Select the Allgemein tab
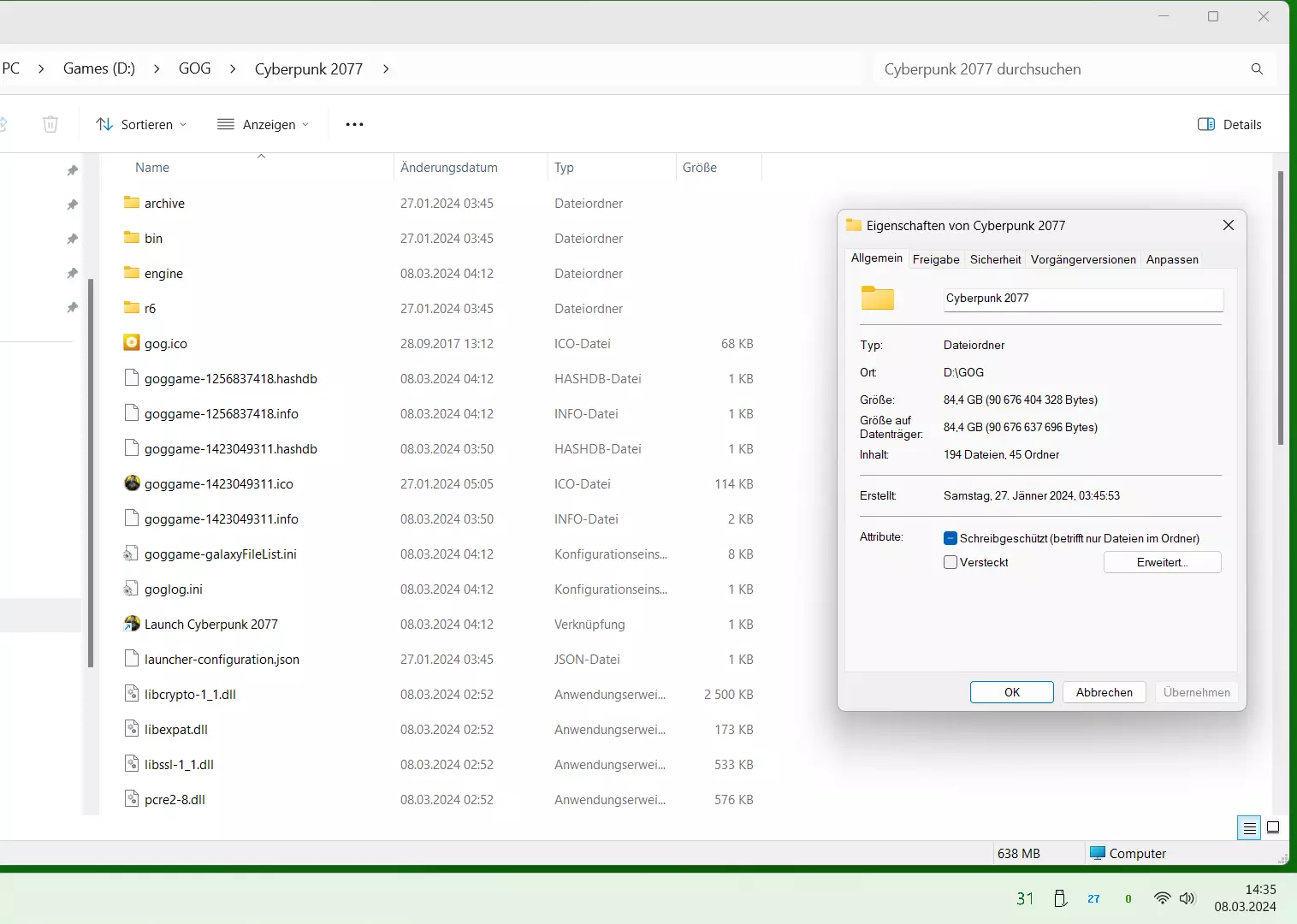1297x924 pixels. tap(877, 258)
